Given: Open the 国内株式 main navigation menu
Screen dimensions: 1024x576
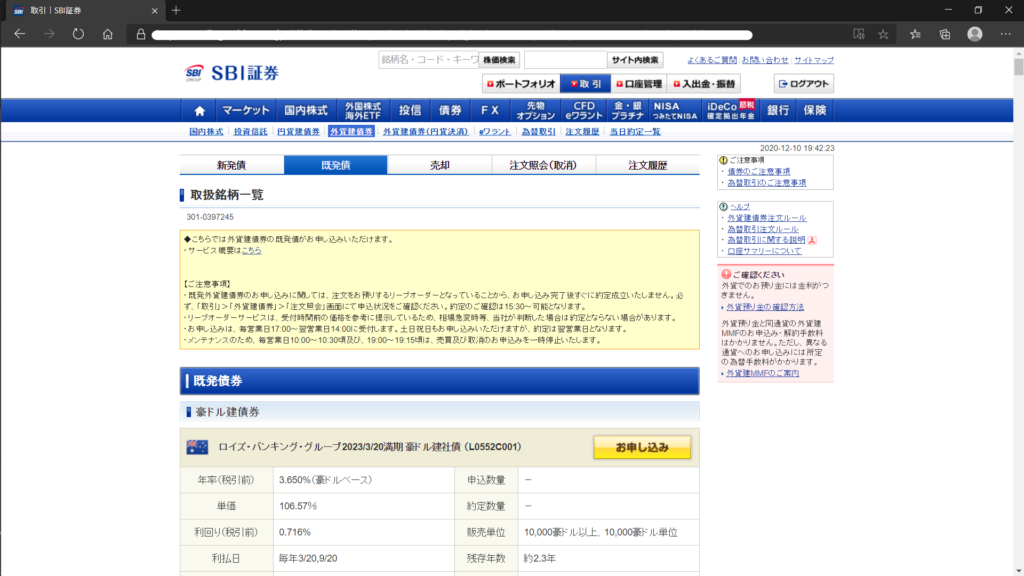Looking at the screenshot, I should 306,110.
